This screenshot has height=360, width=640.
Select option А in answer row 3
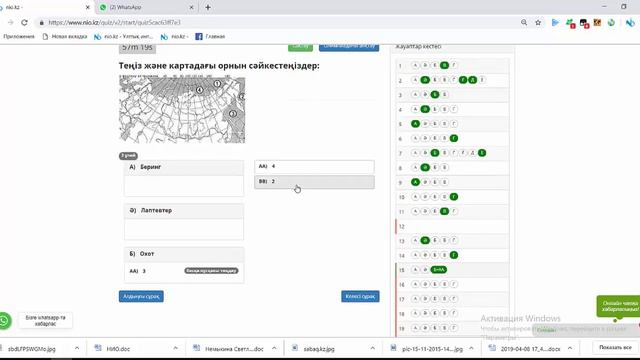(x=415, y=95)
